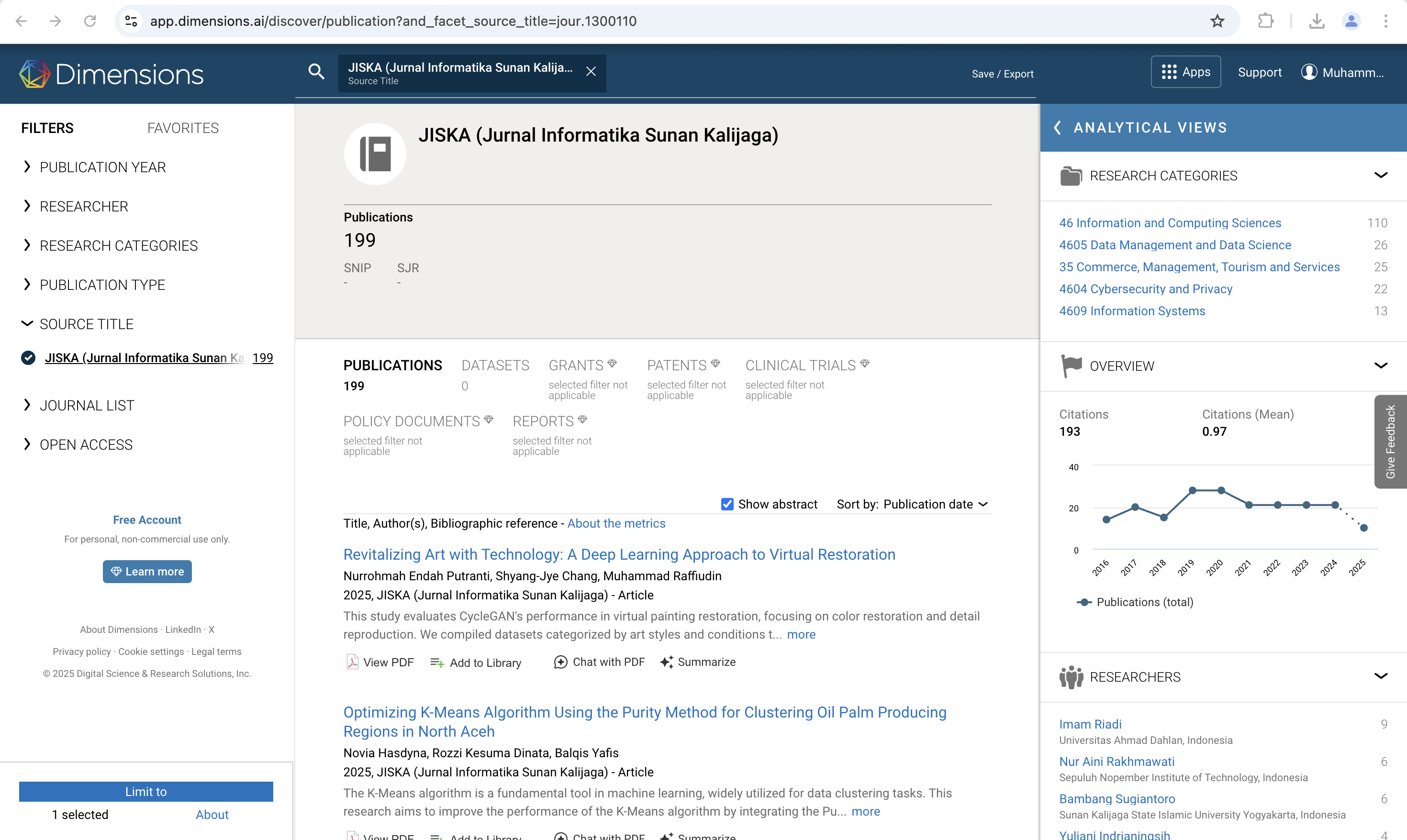
Task: Click the View PDF icon for Revitalizing Art
Action: click(x=352, y=662)
